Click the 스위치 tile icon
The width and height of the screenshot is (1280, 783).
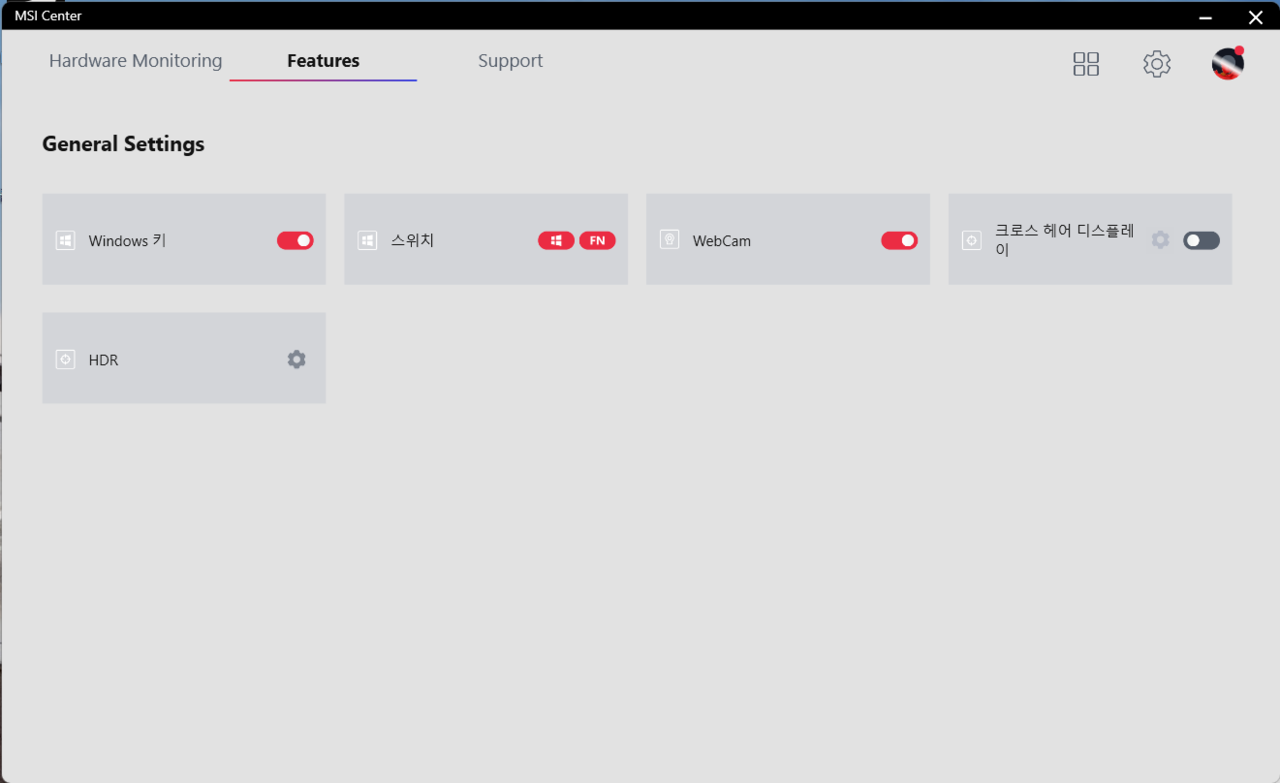(367, 241)
